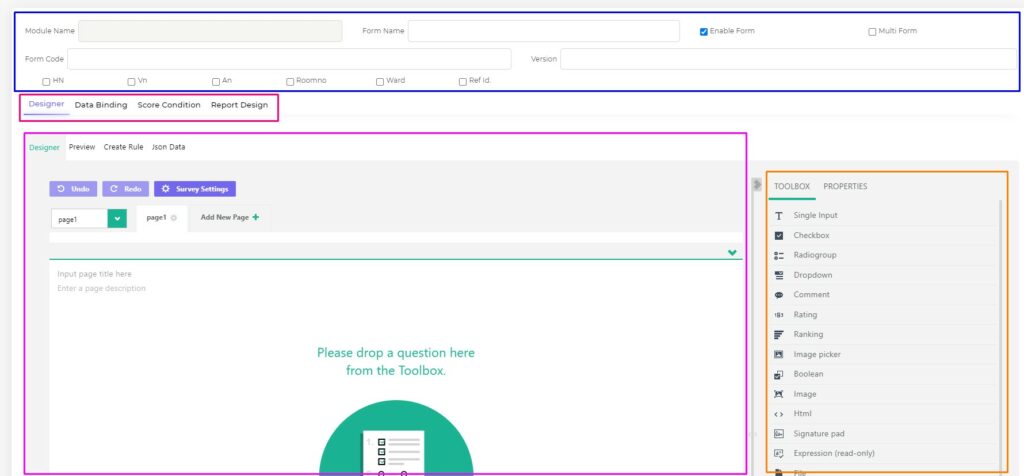1024x476 pixels.
Task: Open the page1 selector dropdown
Action: [x=117, y=218]
